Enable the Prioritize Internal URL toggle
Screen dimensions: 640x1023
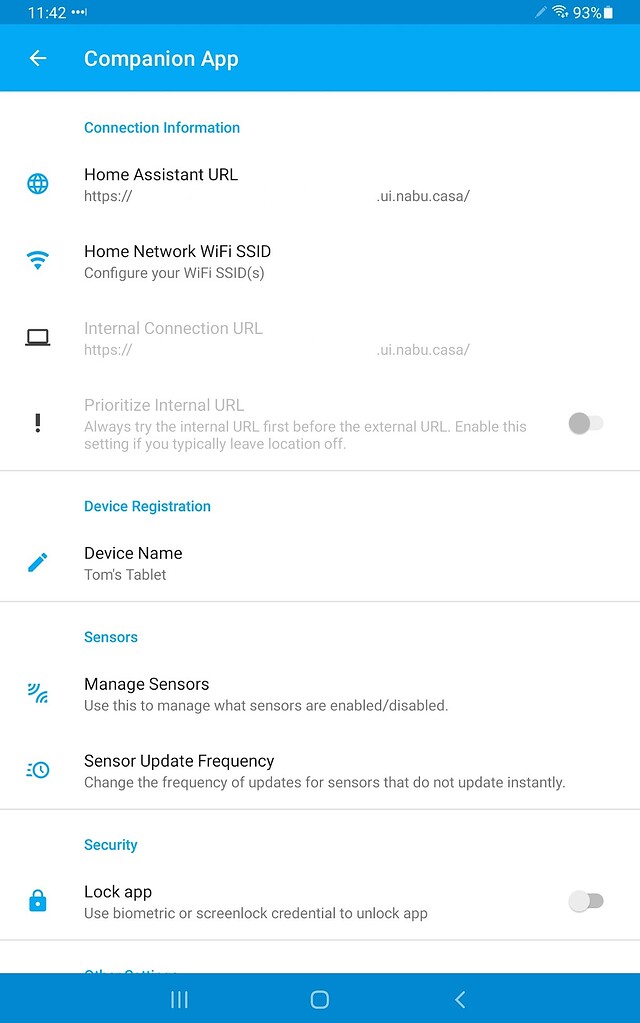(586, 423)
